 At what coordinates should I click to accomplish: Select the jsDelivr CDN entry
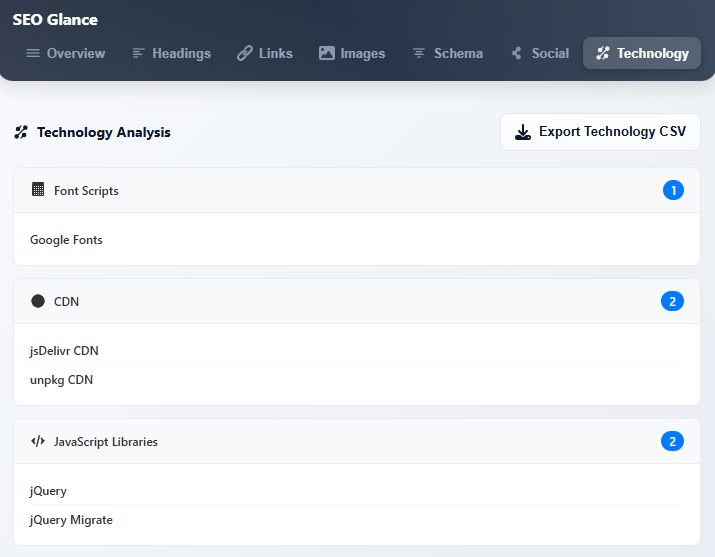coord(64,351)
